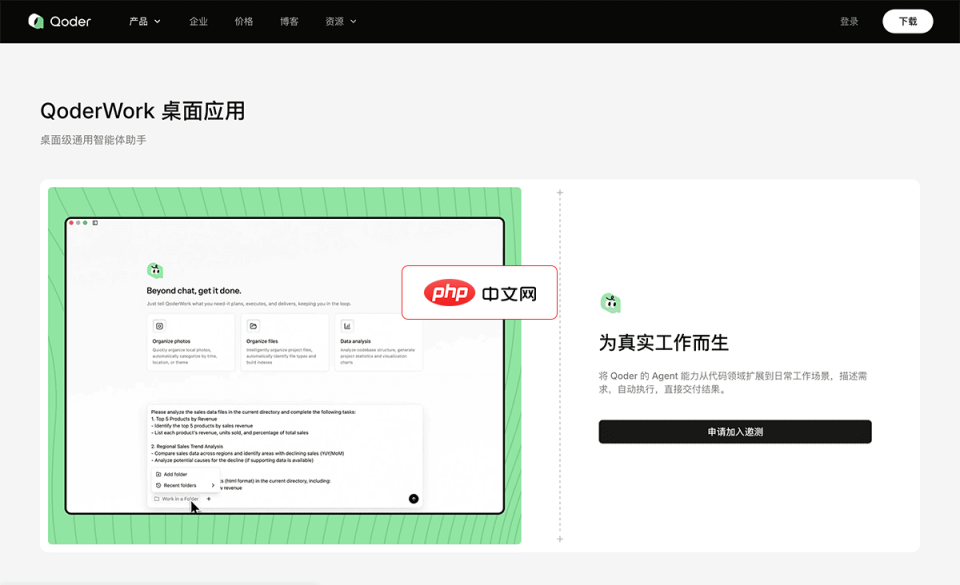This screenshot has width=960, height=585.
Task: Click the 下载 button
Action: coord(907,21)
